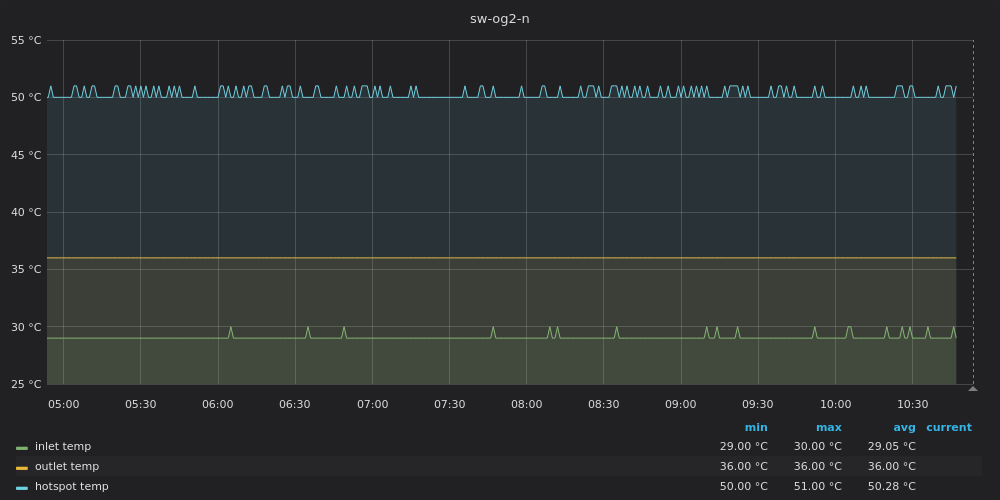Click the 55 °C y-axis label
Viewport: 1000px width, 500px height.
(x=26, y=40)
